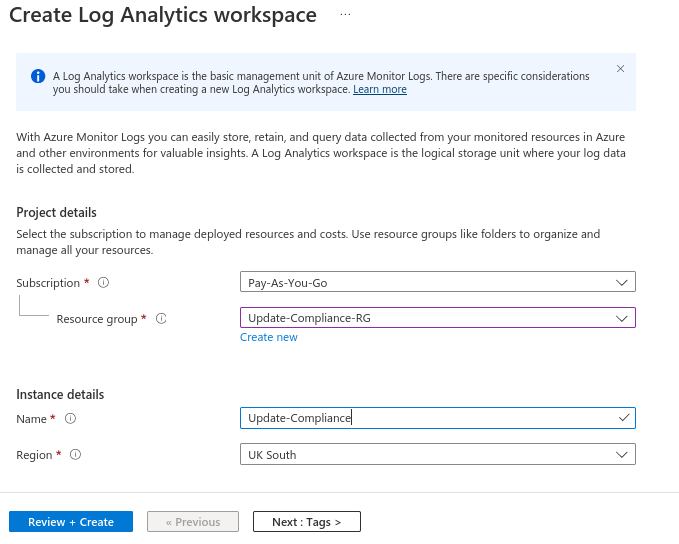
Task: Show info tooltip for Region
Action: 75,455
